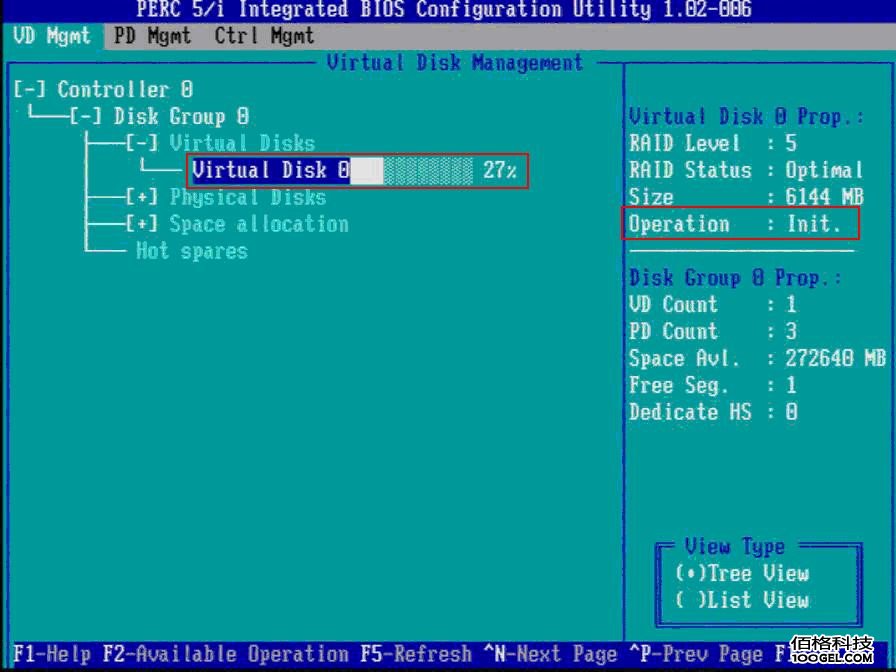Click the initialization progress bar
Image resolution: width=896 pixels, height=672 pixels.
(412, 171)
